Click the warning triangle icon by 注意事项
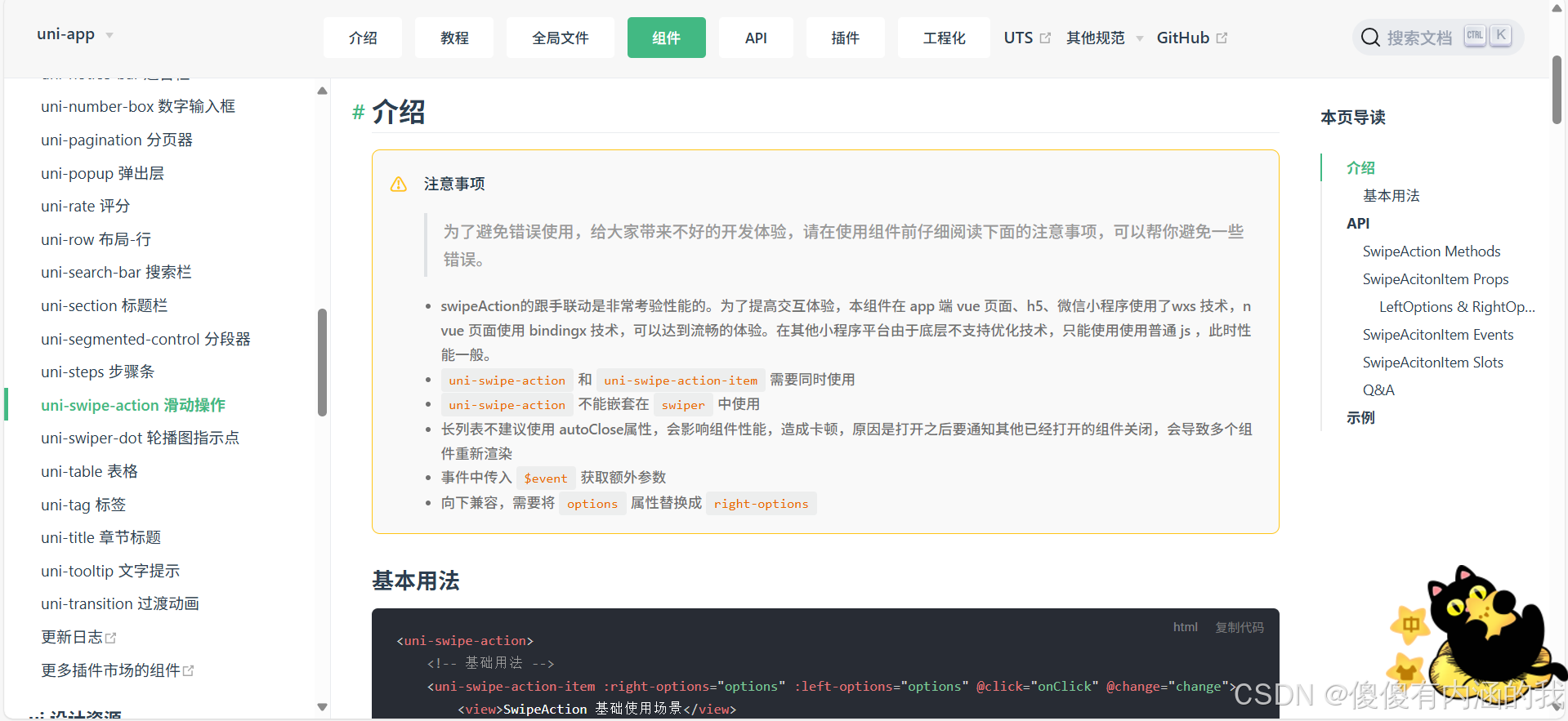The height and width of the screenshot is (721, 1568). click(399, 185)
